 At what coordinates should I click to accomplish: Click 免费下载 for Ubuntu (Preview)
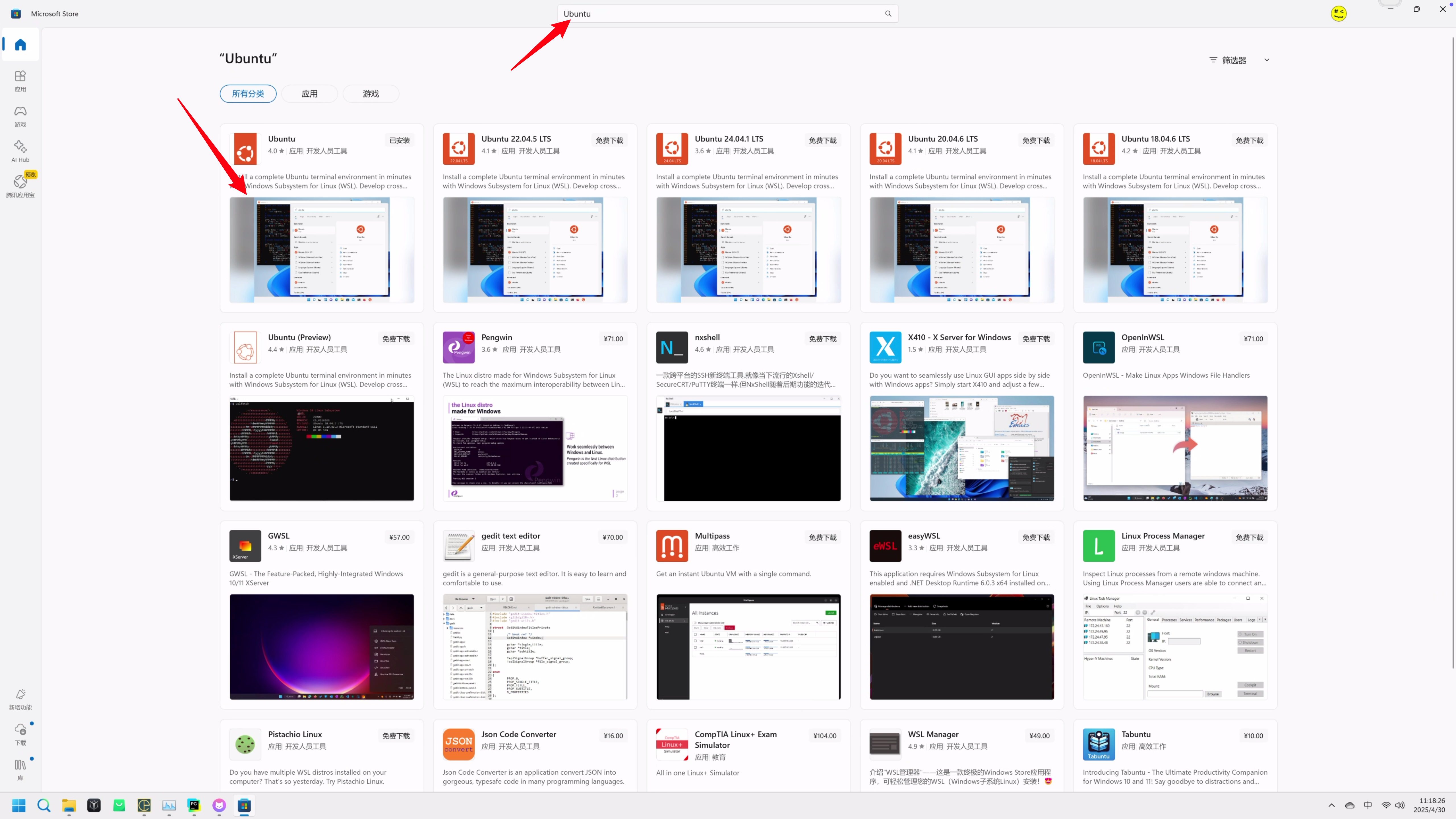pyautogui.click(x=396, y=339)
